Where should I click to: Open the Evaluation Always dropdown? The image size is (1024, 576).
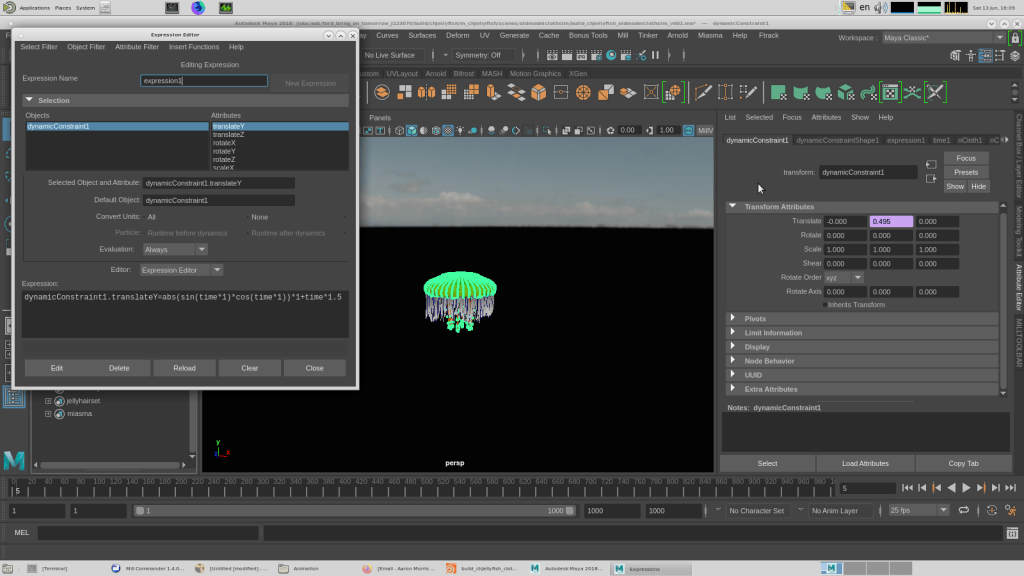click(175, 249)
